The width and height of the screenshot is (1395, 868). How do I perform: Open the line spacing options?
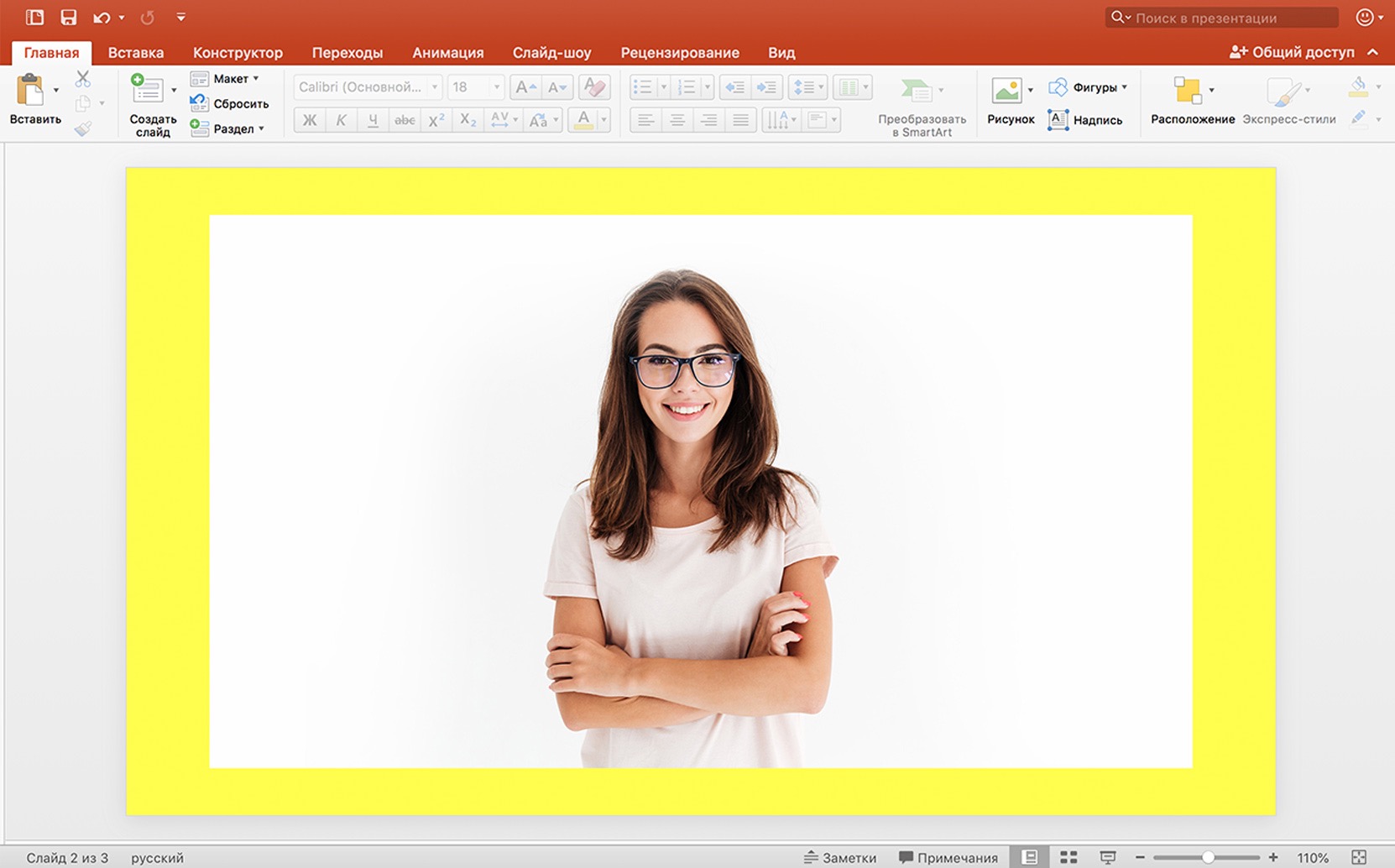coord(807,87)
